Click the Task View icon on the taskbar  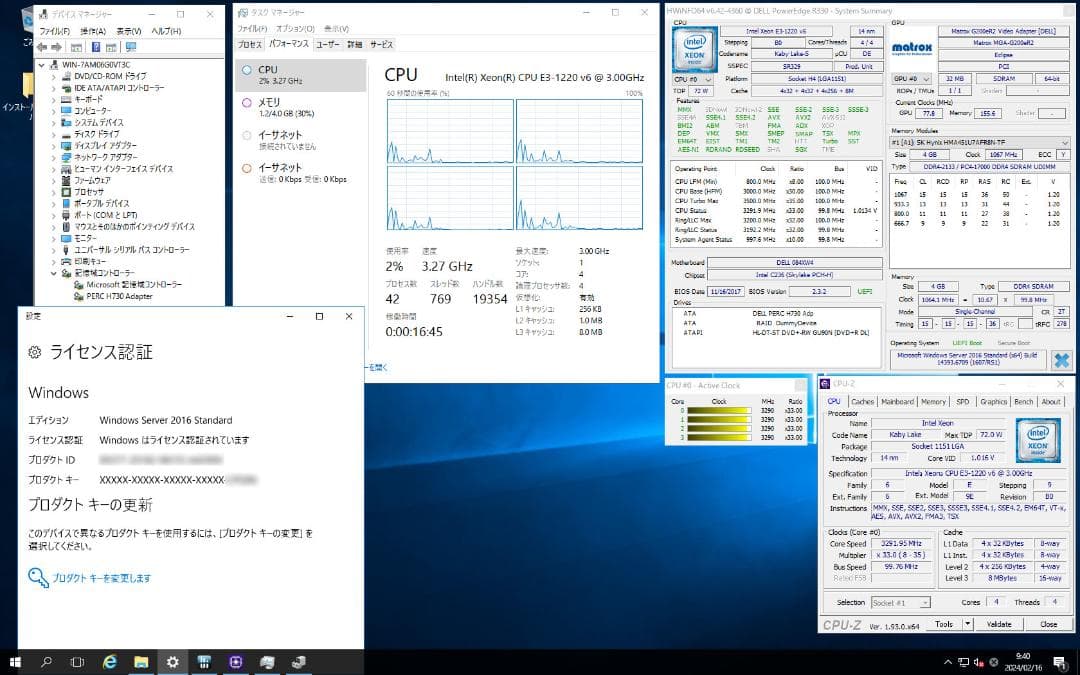point(76,662)
